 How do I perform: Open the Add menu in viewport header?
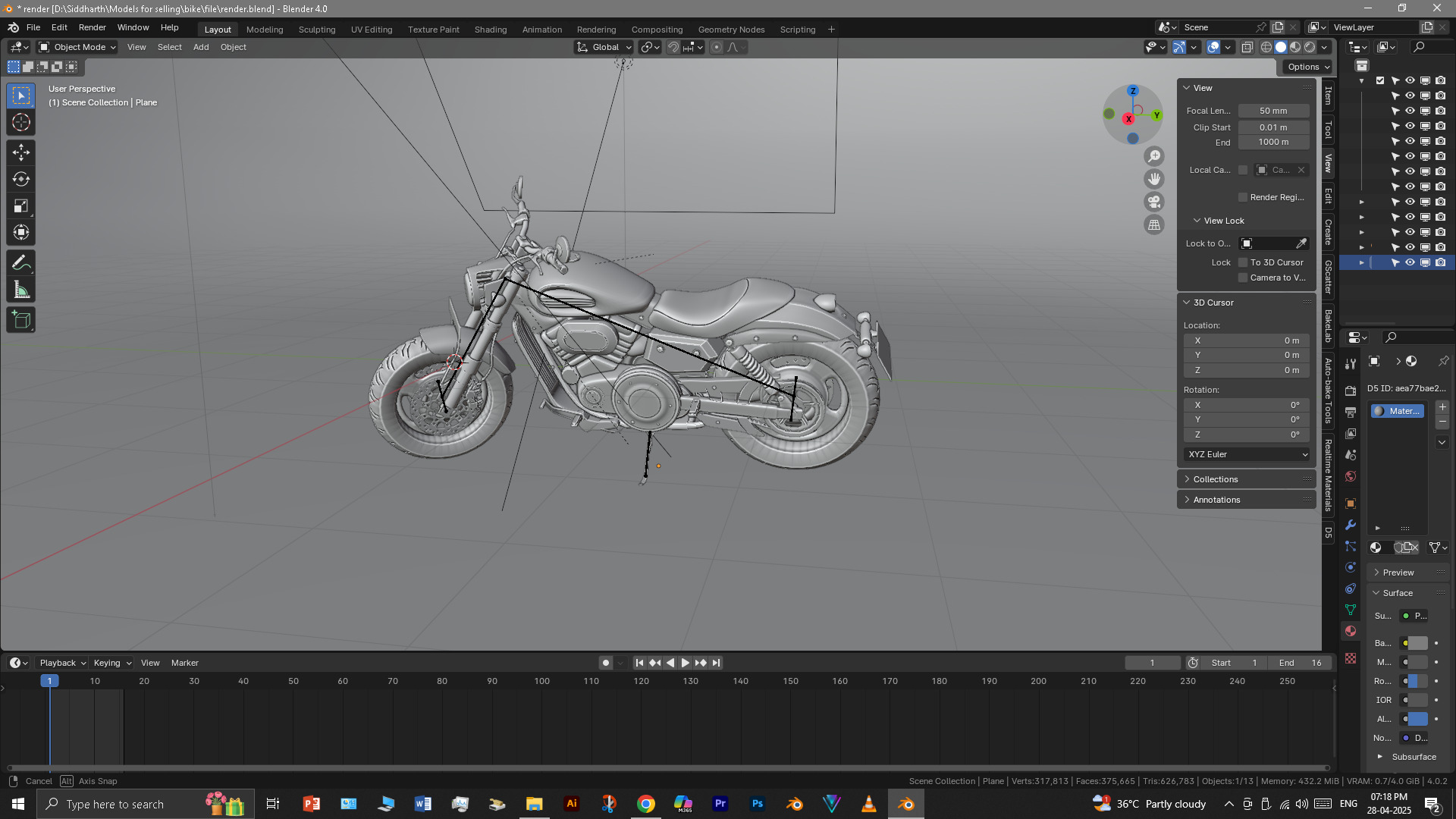tap(201, 47)
